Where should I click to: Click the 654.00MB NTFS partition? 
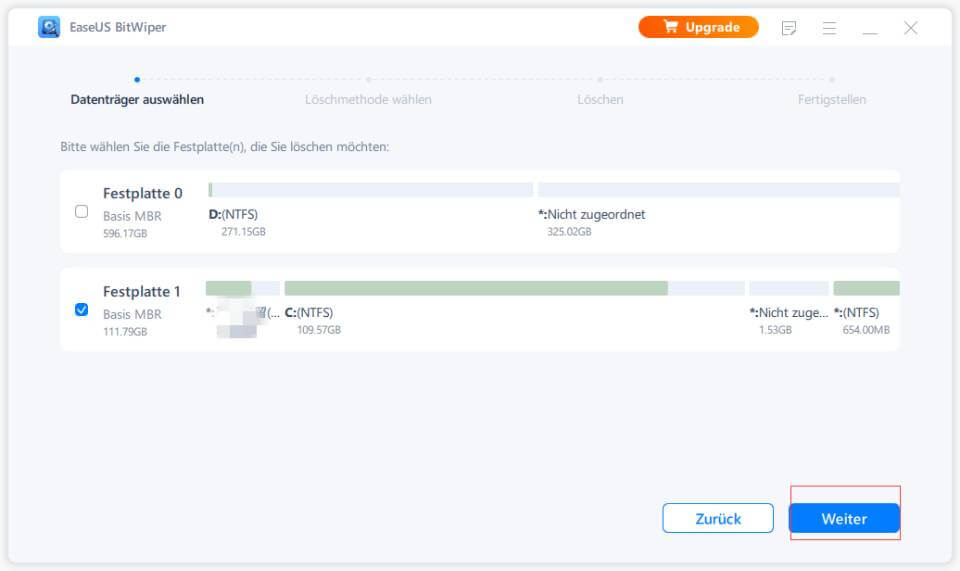pos(866,288)
